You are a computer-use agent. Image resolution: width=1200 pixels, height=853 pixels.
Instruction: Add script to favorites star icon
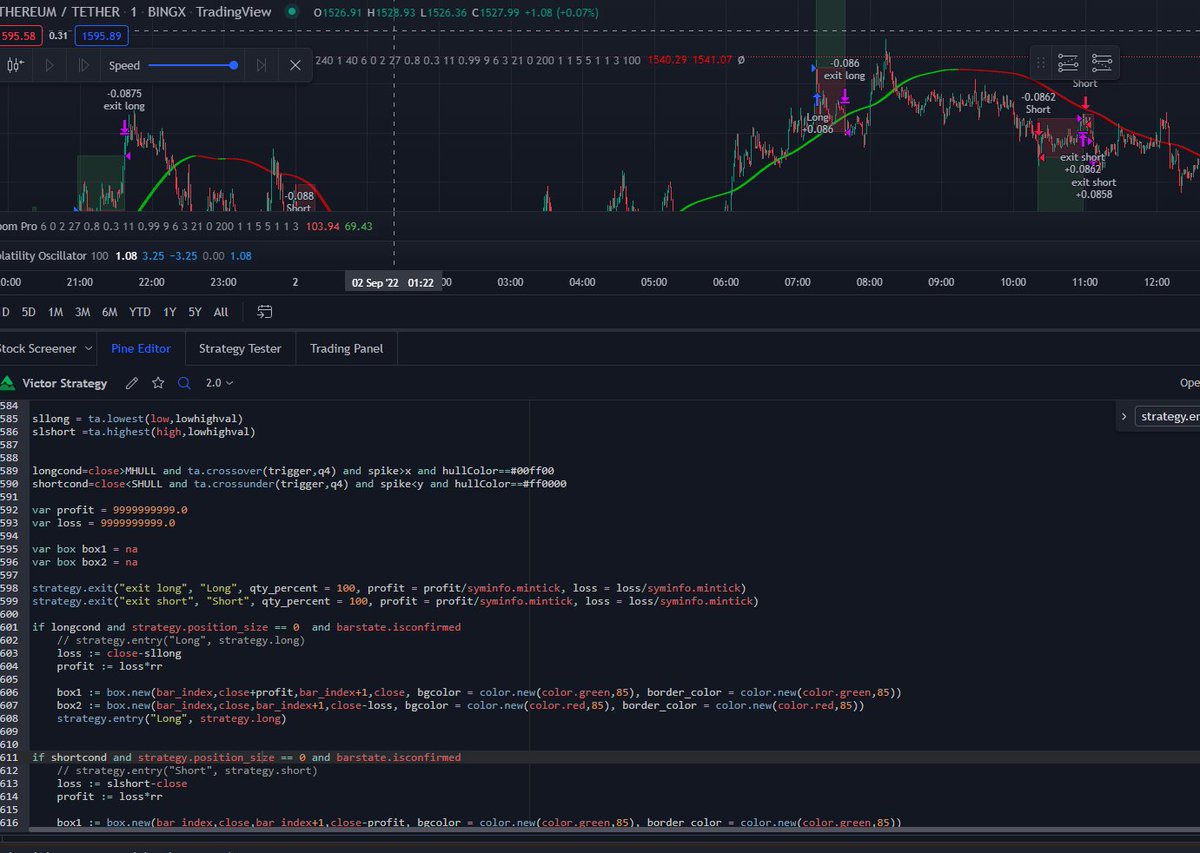[158, 383]
